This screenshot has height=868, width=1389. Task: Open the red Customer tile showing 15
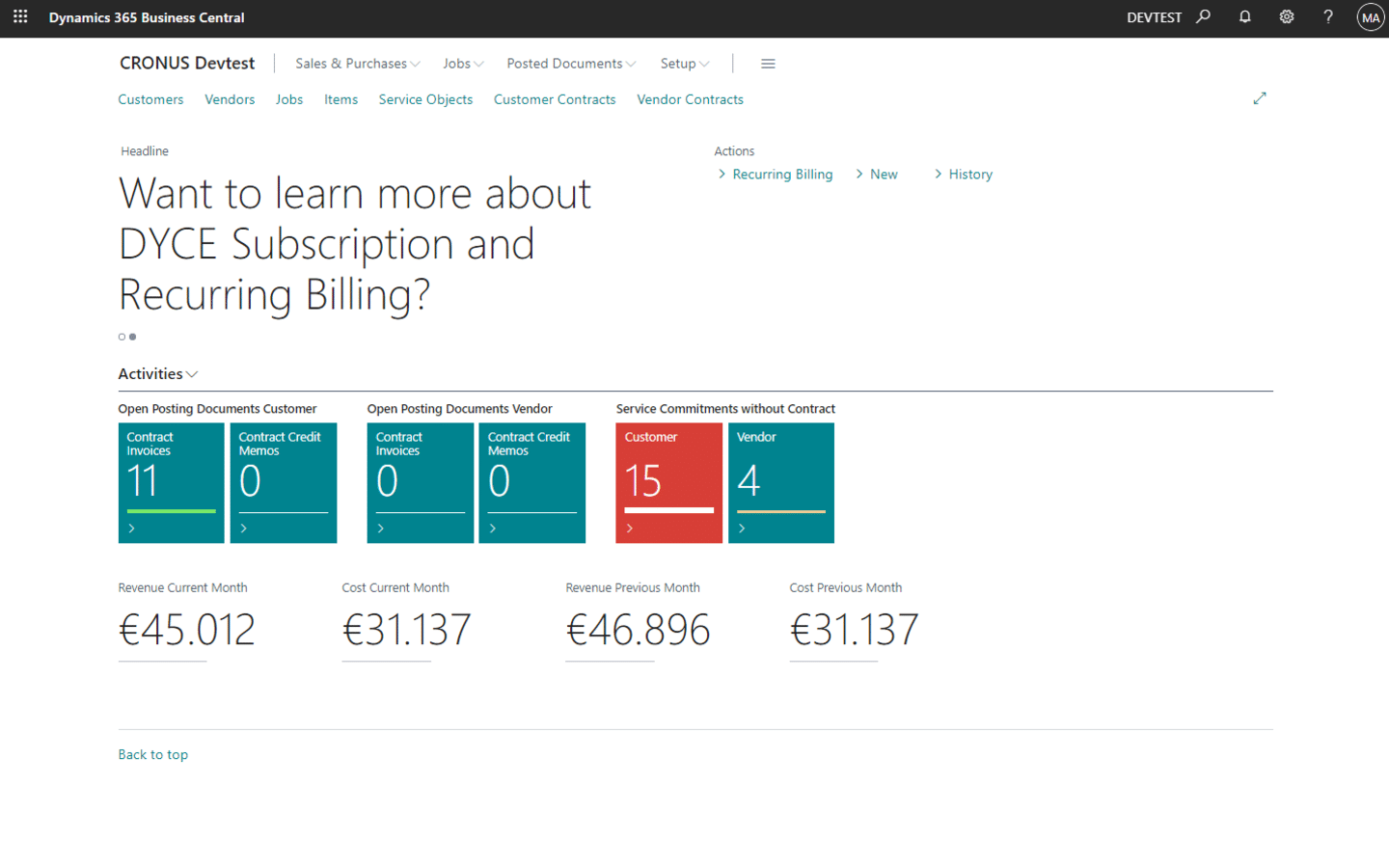coord(669,482)
